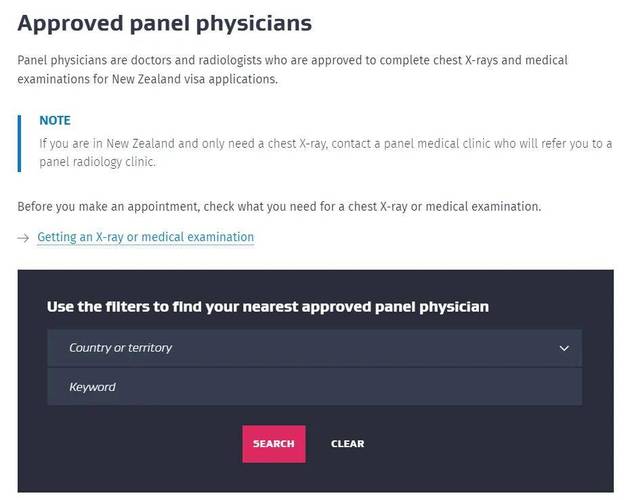Viewport: 626px width, 500px height.
Task: Click the Approved panel physicians heading
Action: (x=164, y=23)
